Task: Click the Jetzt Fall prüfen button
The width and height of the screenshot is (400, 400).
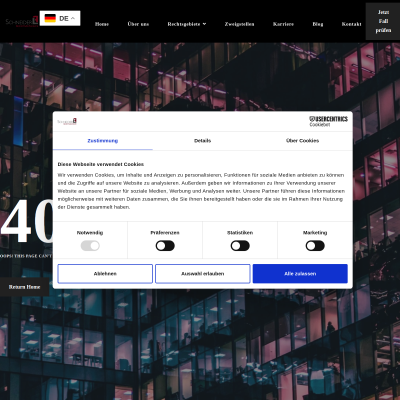Action: tap(383, 21)
